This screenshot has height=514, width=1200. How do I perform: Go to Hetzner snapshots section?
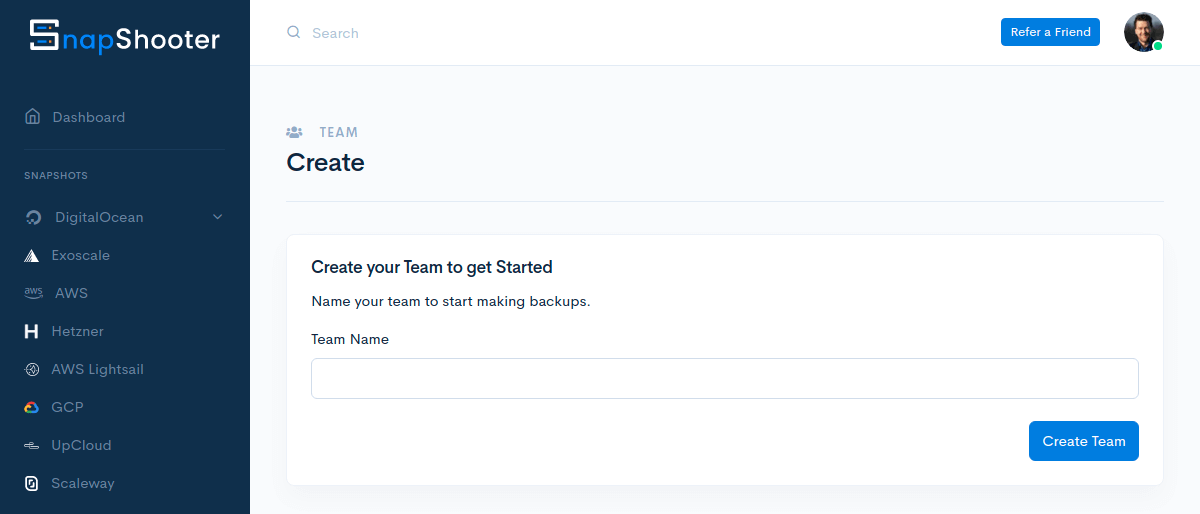point(77,331)
